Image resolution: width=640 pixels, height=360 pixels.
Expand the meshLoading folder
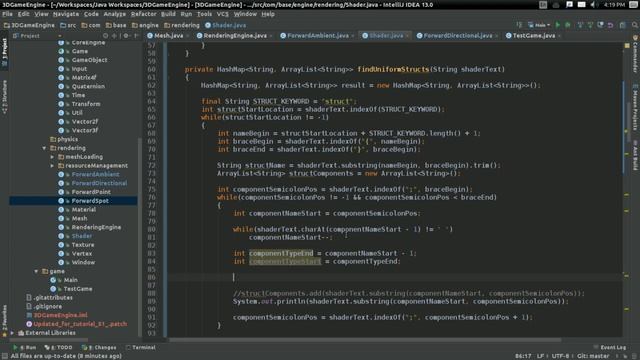pyautogui.click(x=52, y=157)
